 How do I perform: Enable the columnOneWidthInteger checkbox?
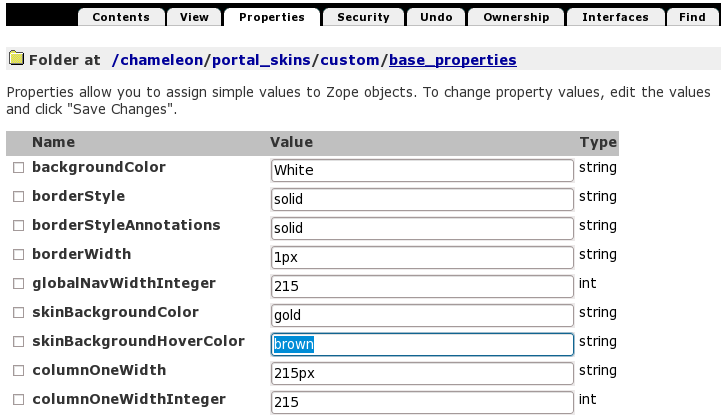[x=18, y=401]
